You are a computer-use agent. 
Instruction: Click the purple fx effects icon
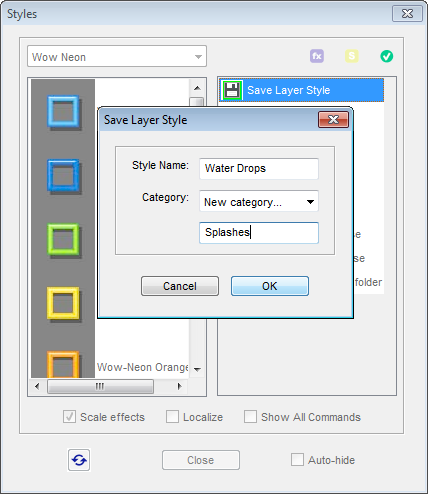pyautogui.click(x=317, y=56)
